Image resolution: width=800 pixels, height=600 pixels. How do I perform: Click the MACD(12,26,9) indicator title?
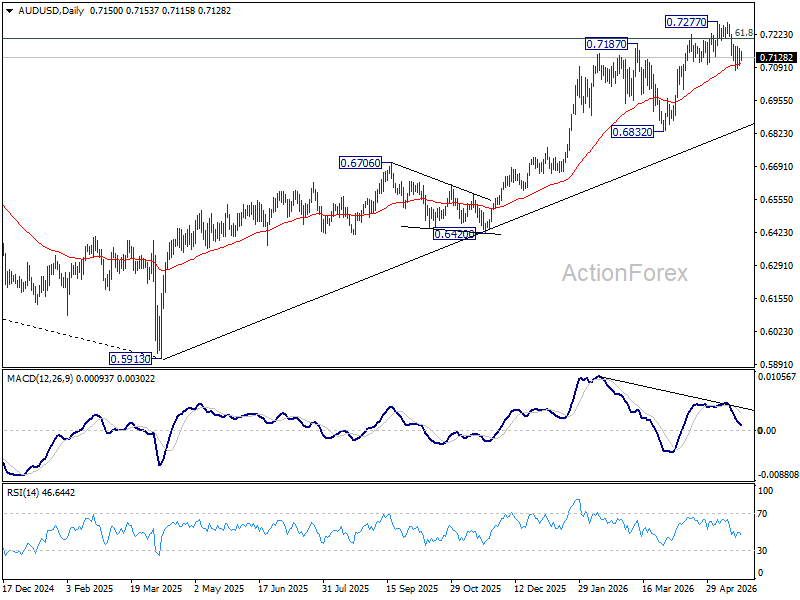coord(40,379)
